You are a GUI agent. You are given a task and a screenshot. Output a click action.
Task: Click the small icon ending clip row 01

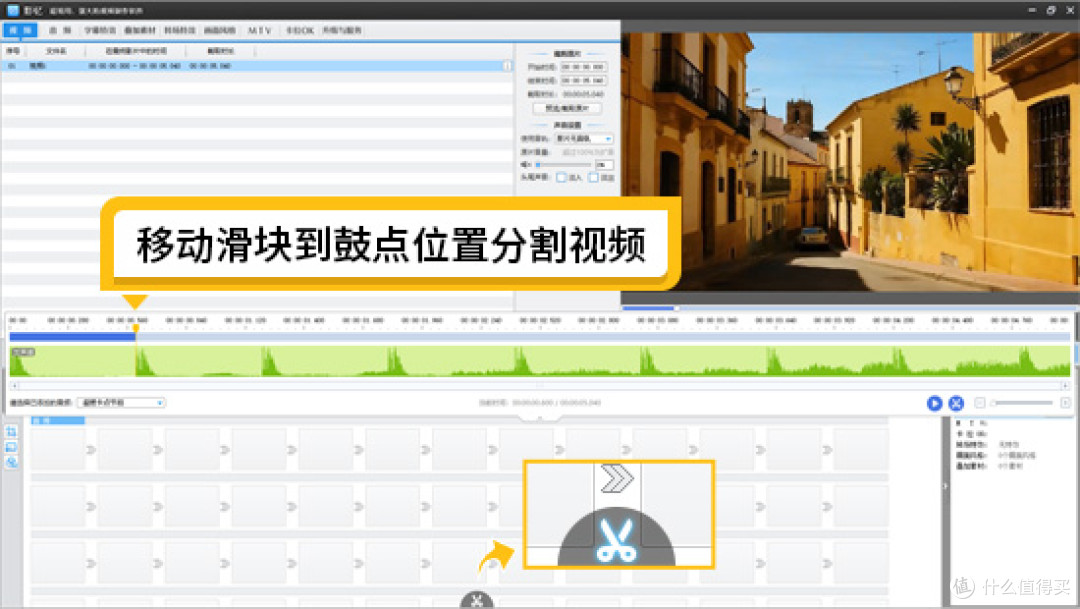(507, 66)
